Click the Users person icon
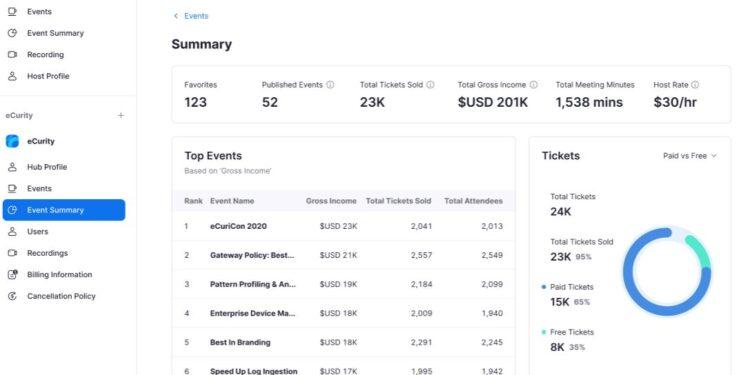This screenshot has width=750, height=375. tap(12, 232)
